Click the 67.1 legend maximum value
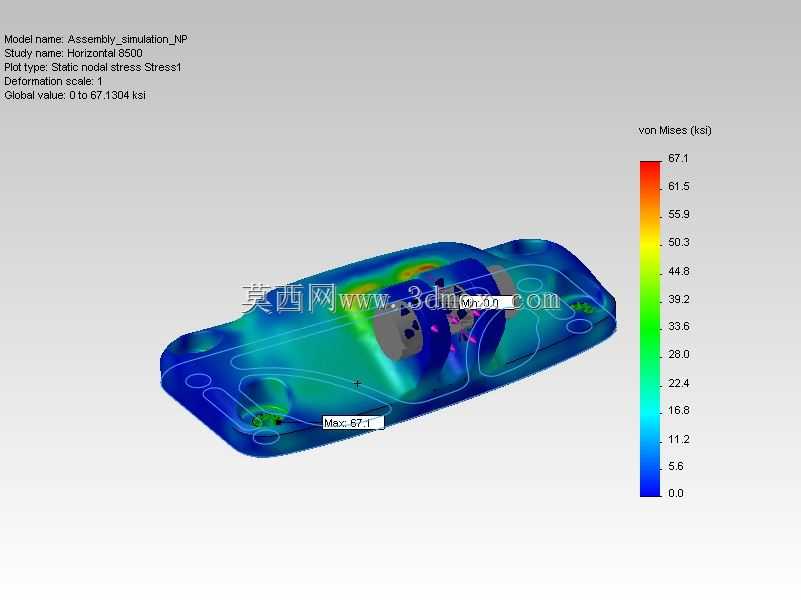Image resolution: width=801 pixels, height=600 pixels. tap(678, 158)
